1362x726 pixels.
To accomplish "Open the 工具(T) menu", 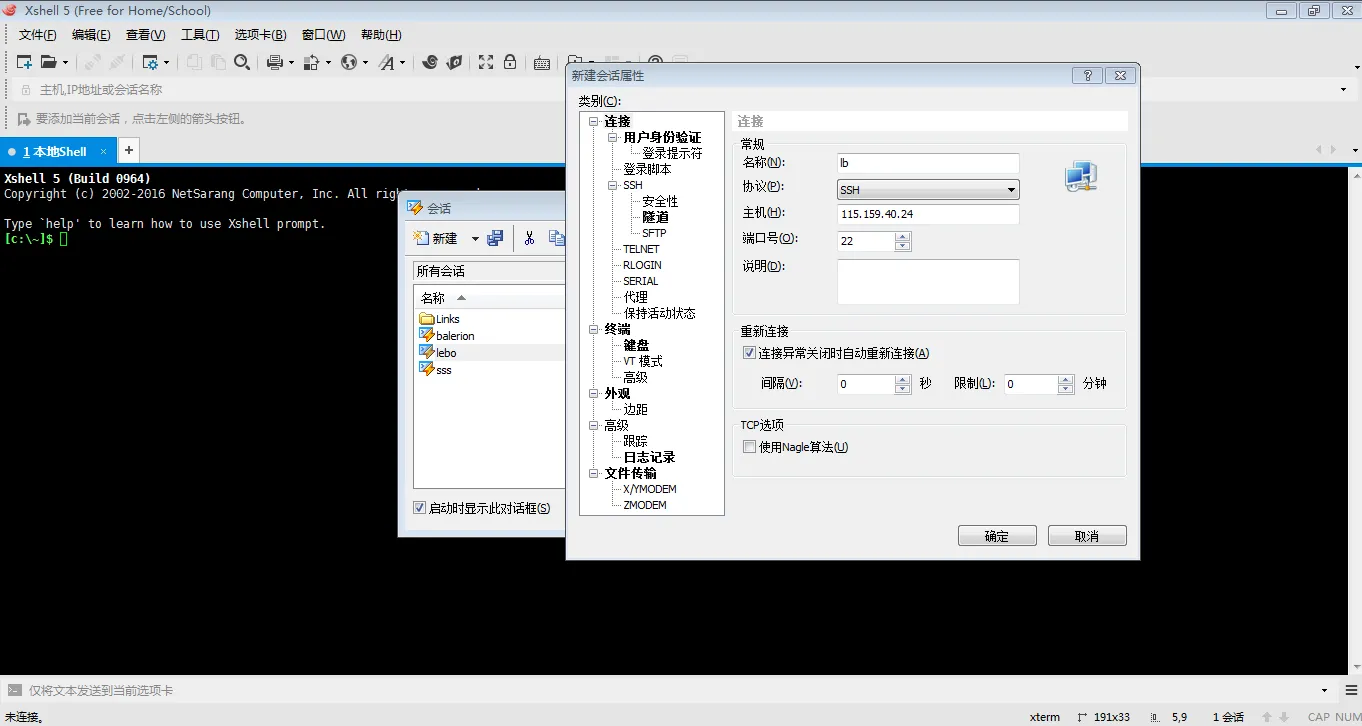I will (200, 35).
